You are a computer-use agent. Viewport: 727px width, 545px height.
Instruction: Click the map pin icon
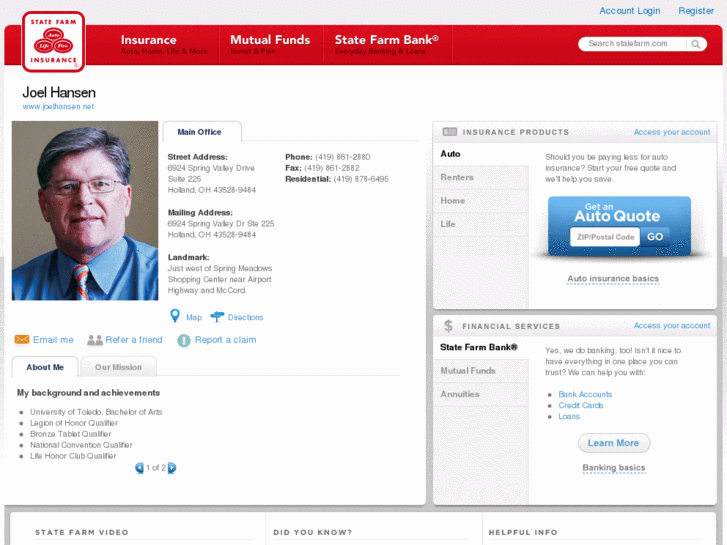click(x=175, y=316)
